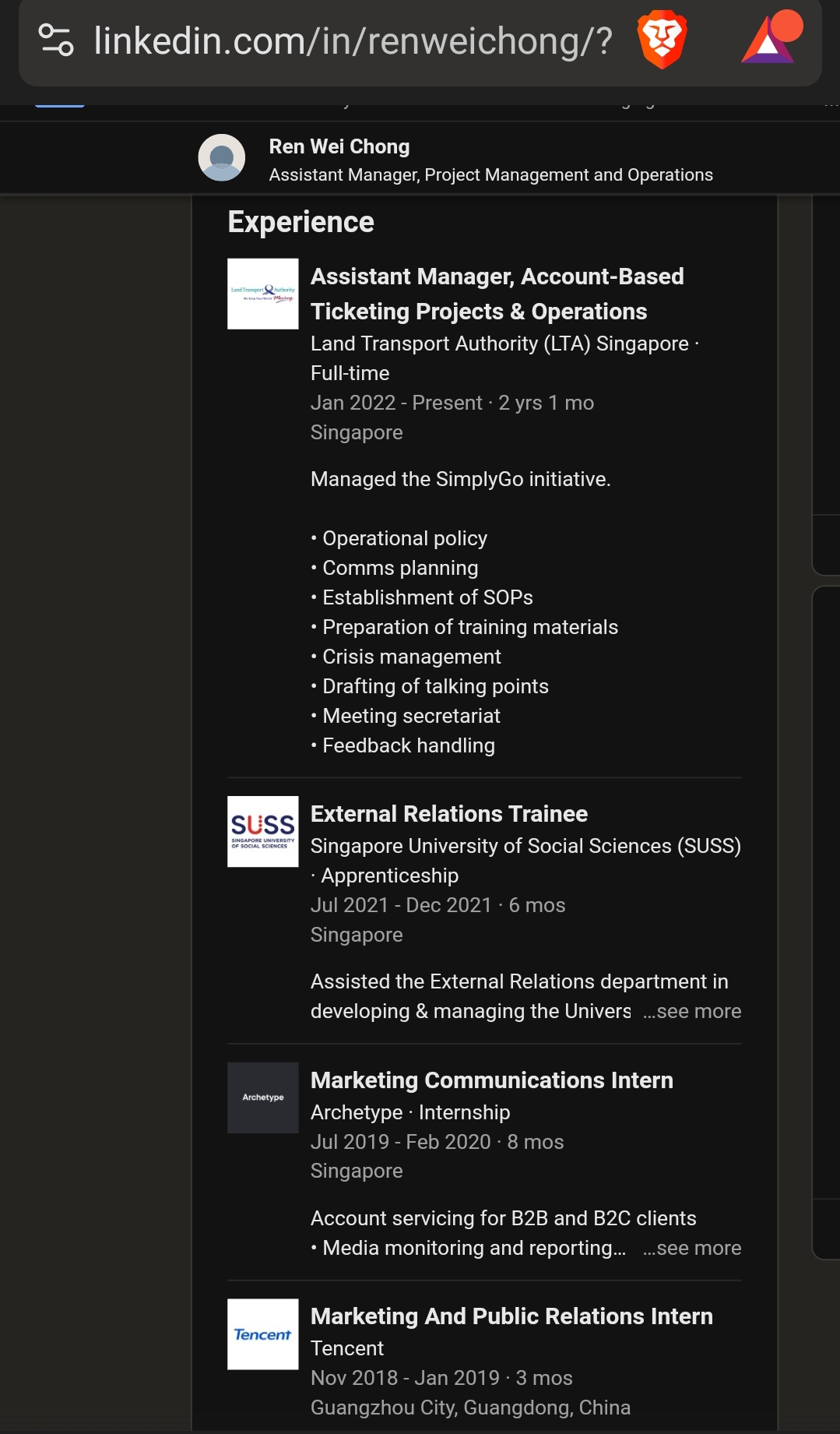Click the Ren Wei Chong name in sticky header

click(x=339, y=146)
